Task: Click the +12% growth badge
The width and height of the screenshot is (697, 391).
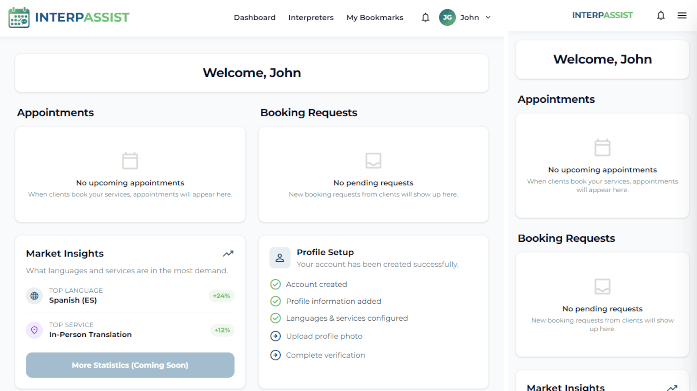Action: click(x=222, y=330)
